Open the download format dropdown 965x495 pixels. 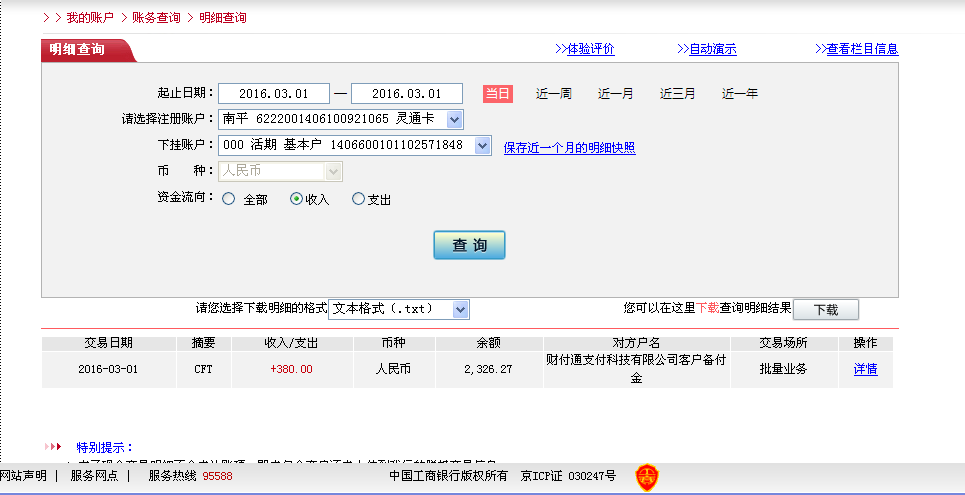click(x=460, y=310)
